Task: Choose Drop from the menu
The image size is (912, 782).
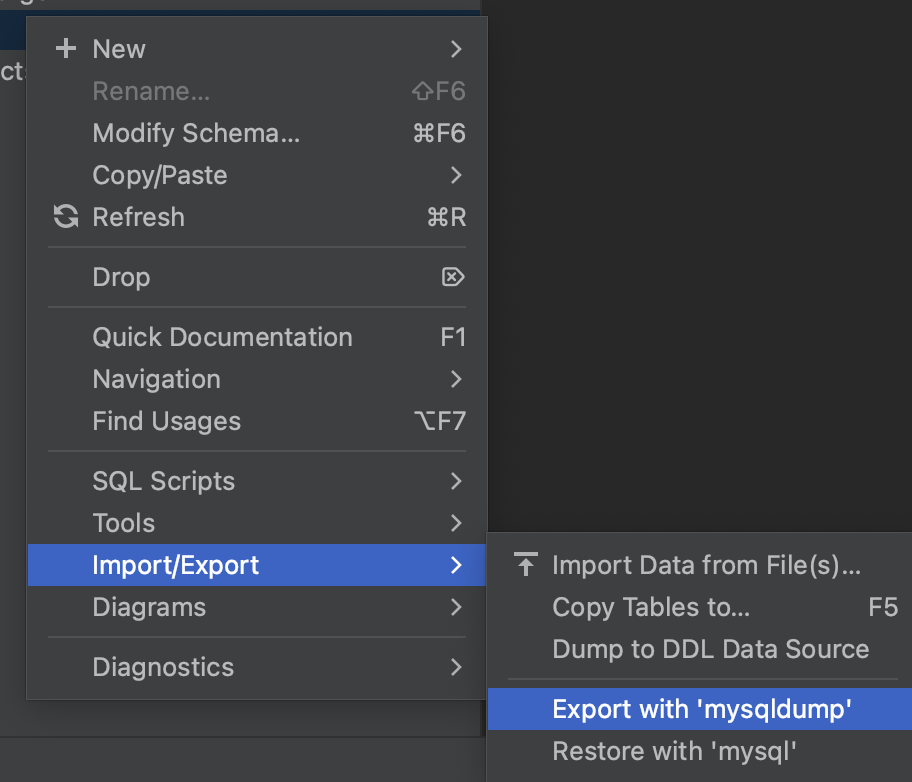Action: click(x=256, y=277)
